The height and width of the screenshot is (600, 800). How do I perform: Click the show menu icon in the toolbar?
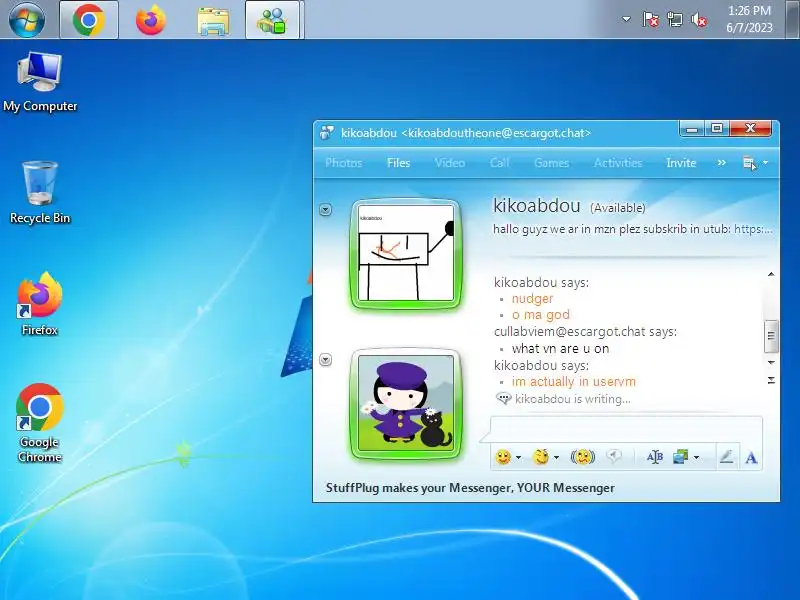(x=749, y=163)
